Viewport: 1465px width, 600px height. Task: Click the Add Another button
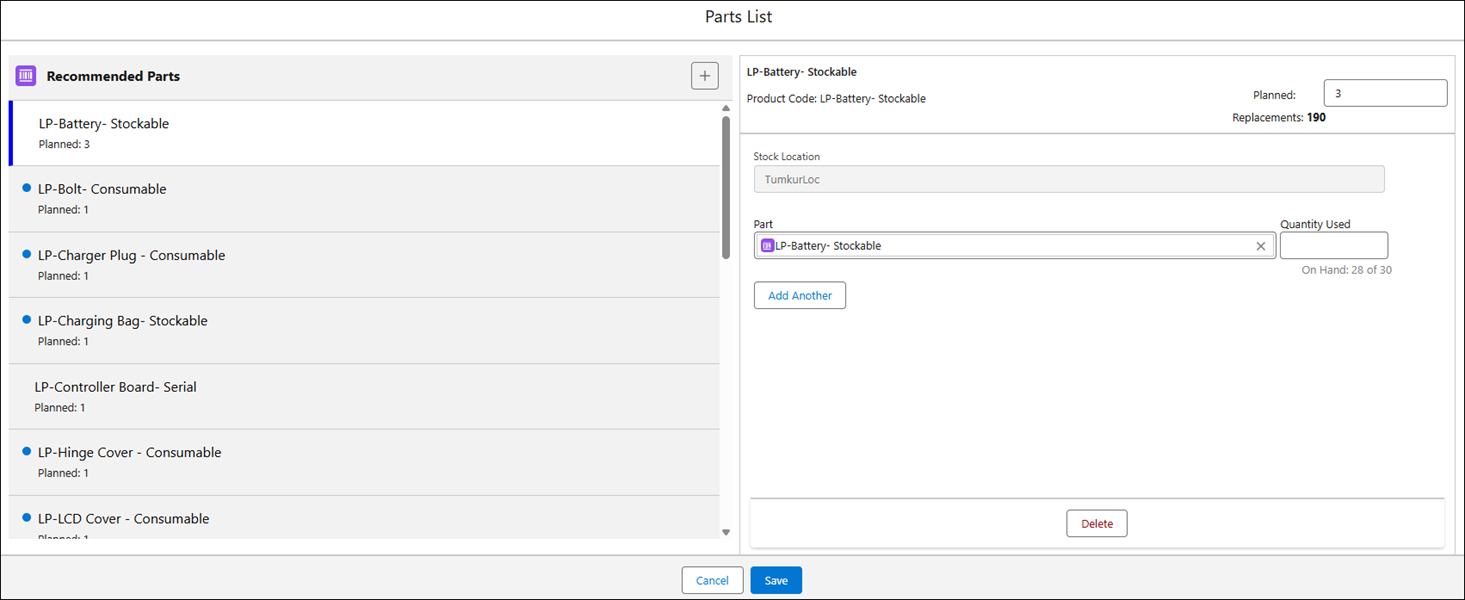pyautogui.click(x=800, y=296)
